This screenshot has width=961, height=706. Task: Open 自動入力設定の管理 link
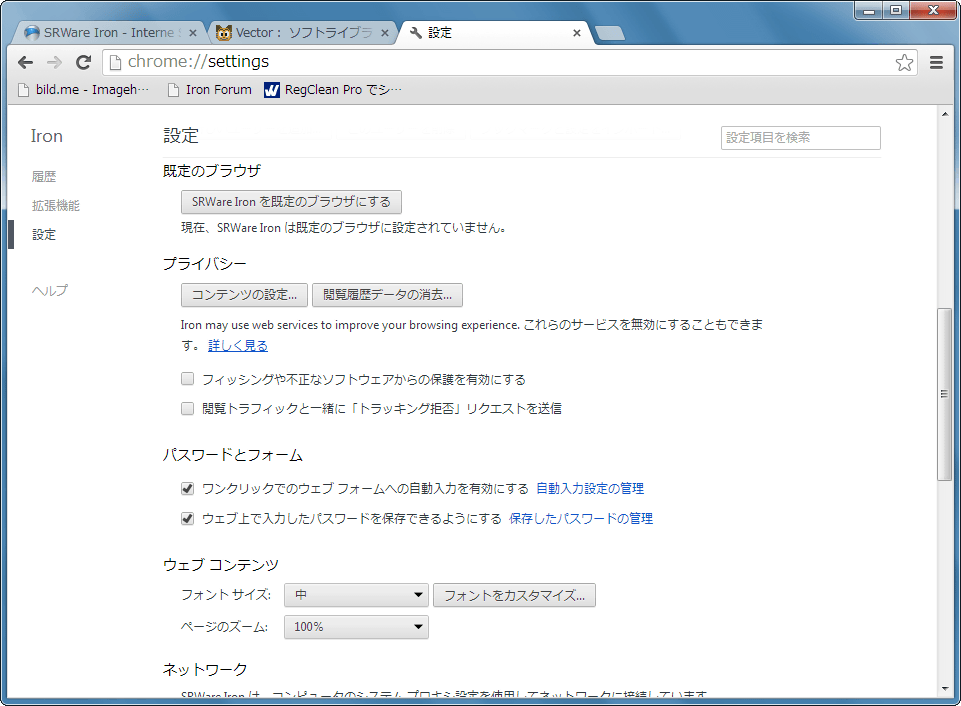click(x=590, y=488)
